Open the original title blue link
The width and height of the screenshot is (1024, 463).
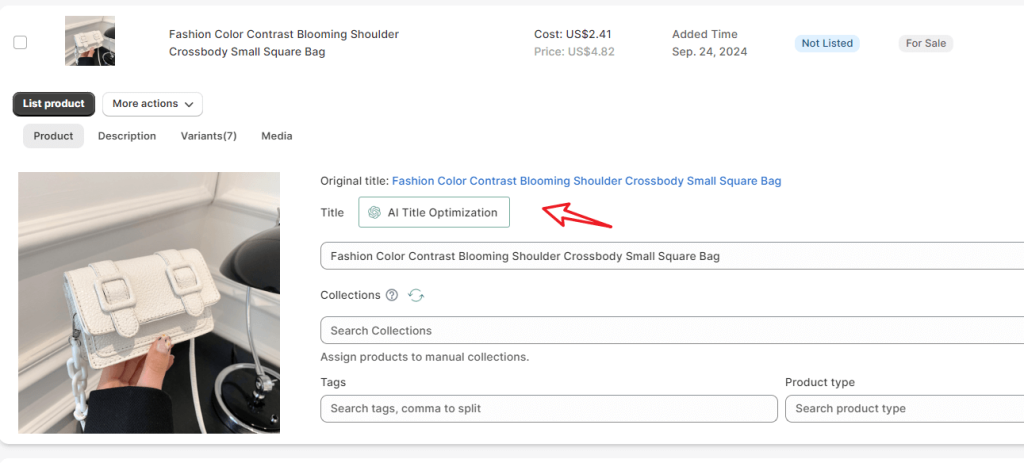pyautogui.click(x=586, y=181)
